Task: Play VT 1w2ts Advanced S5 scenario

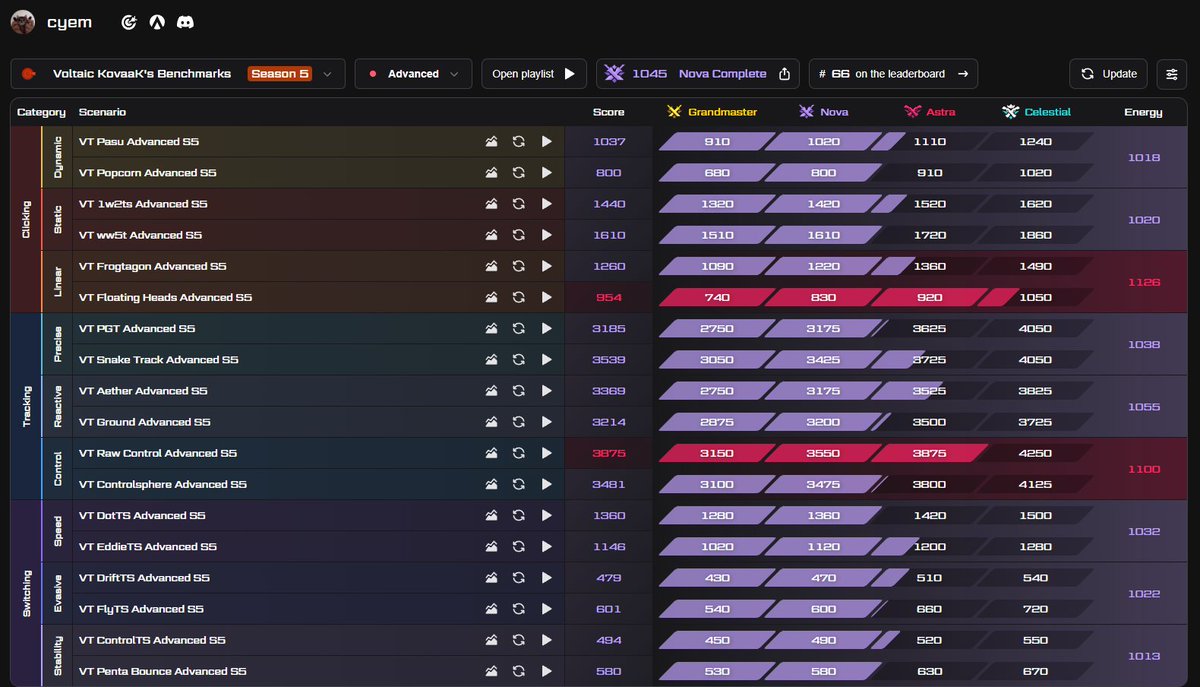Action: click(546, 204)
